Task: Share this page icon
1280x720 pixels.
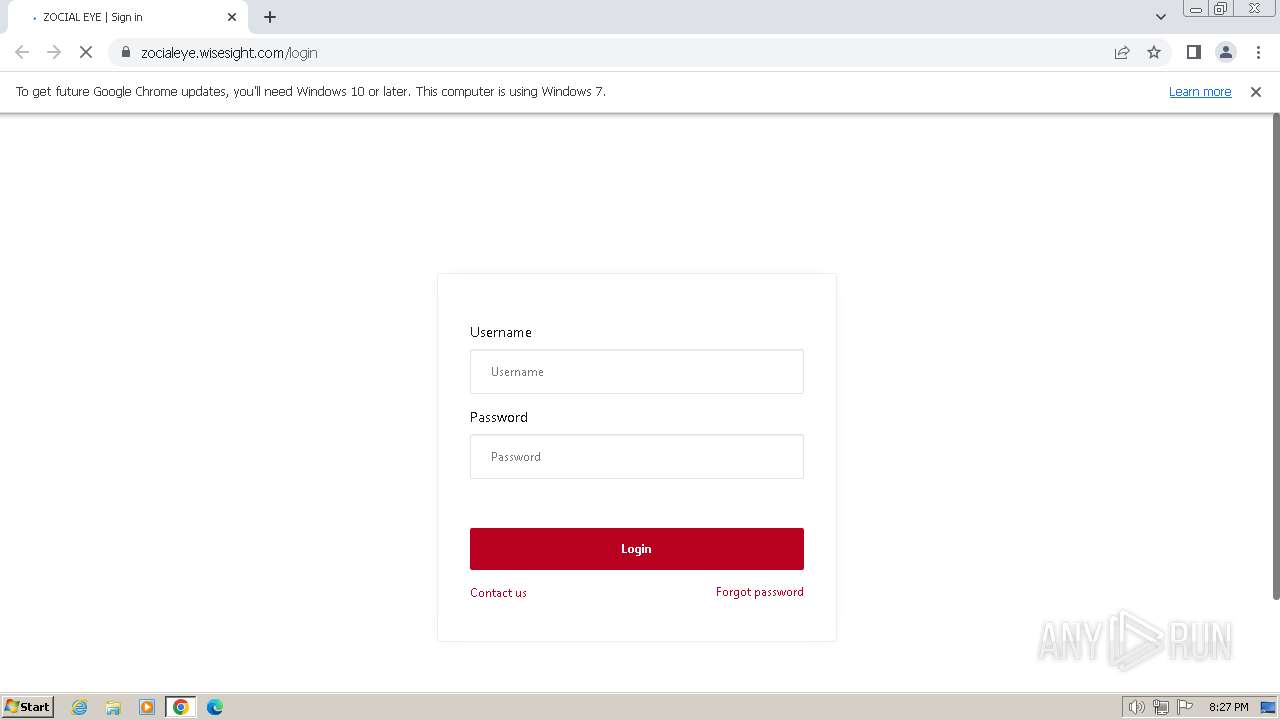Action: point(1122,52)
